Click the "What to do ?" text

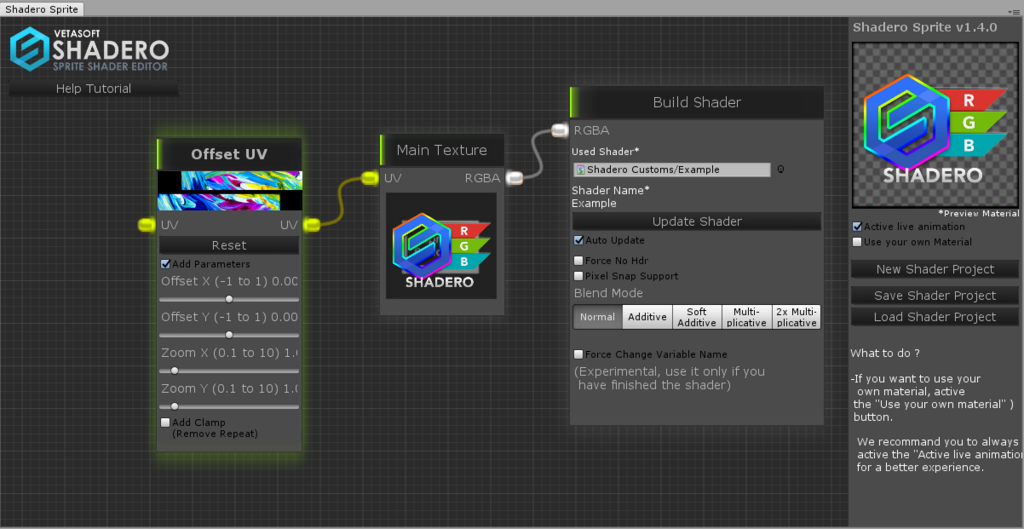coord(885,353)
